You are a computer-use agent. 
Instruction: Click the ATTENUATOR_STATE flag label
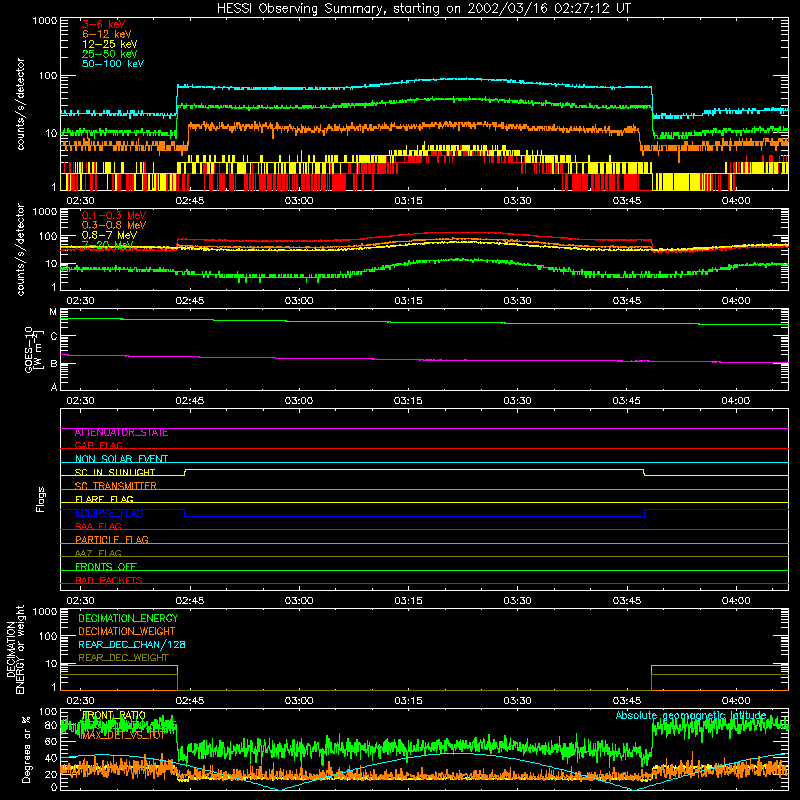(121, 433)
